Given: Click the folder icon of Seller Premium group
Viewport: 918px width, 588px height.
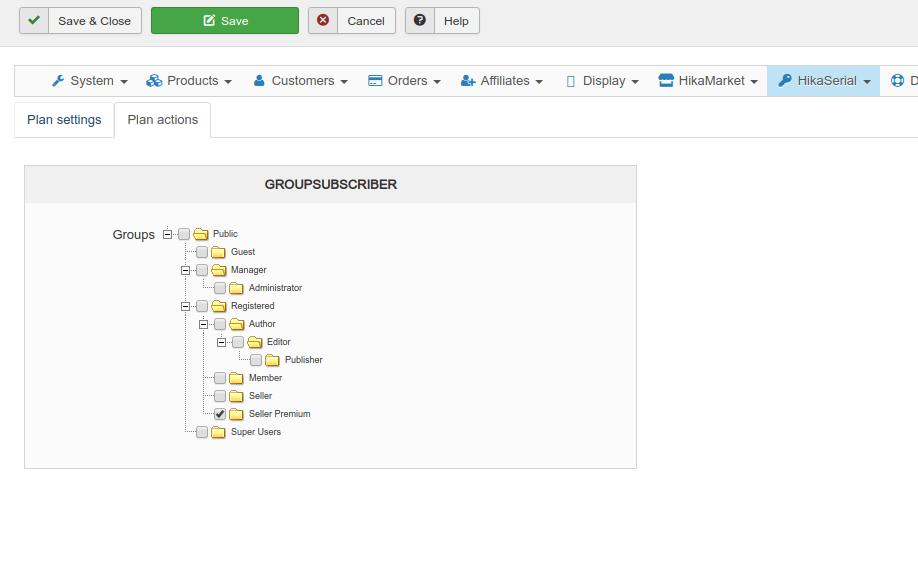Looking at the screenshot, I should (x=237, y=414).
